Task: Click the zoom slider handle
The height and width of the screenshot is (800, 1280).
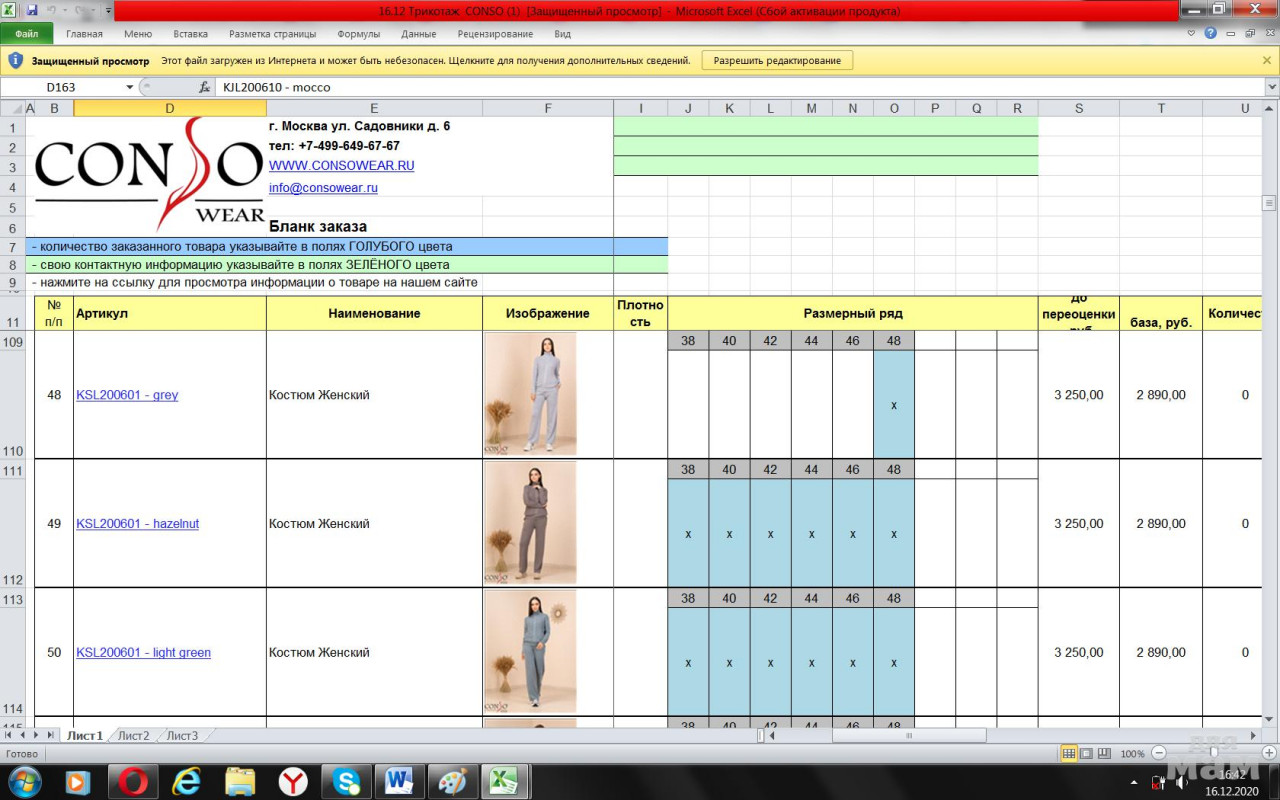Action: [1213, 753]
